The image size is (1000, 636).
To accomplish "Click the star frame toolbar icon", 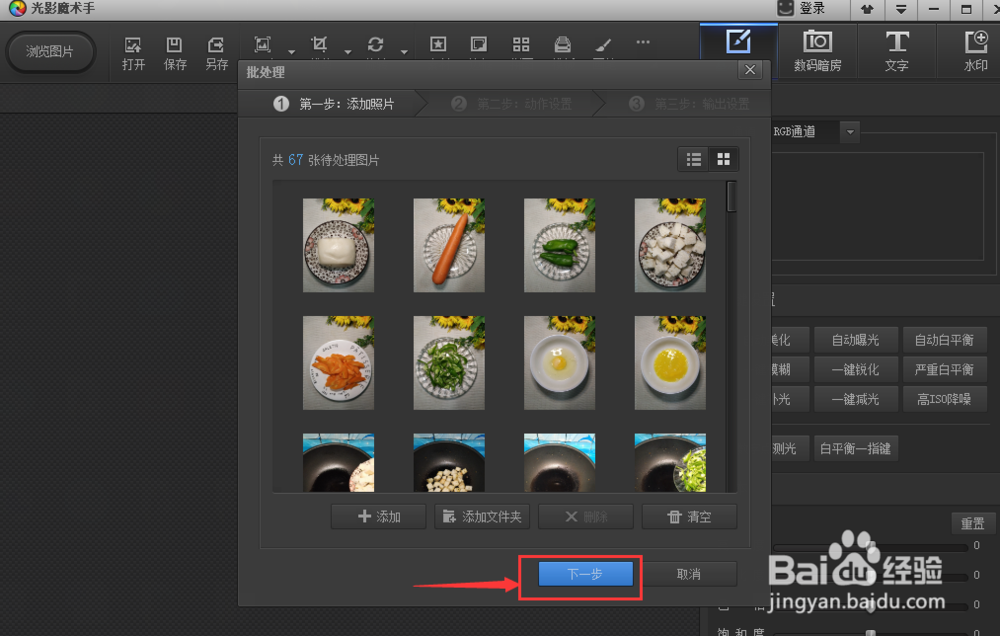I will tap(438, 44).
